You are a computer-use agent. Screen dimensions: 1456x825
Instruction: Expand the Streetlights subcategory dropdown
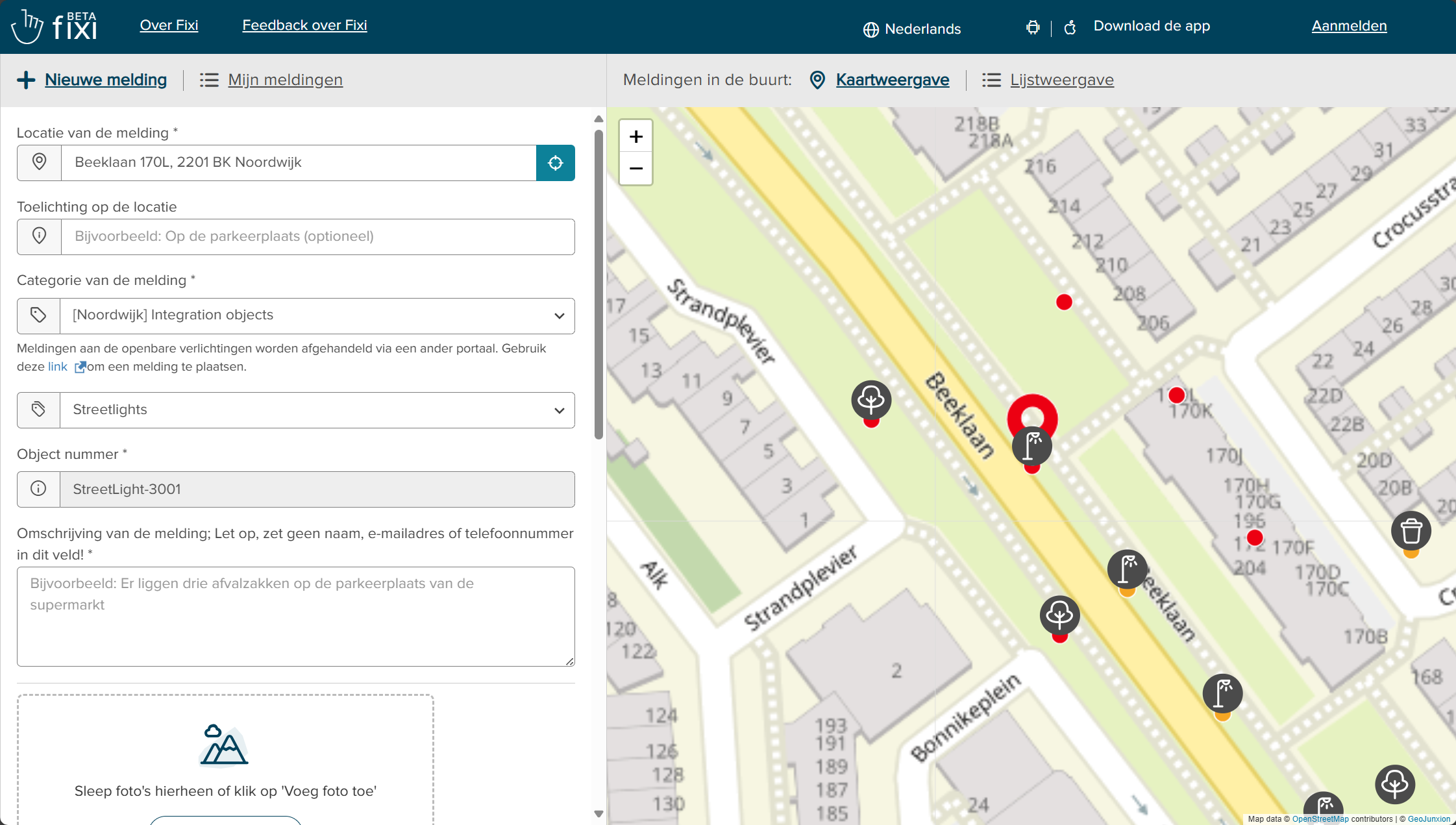(317, 410)
